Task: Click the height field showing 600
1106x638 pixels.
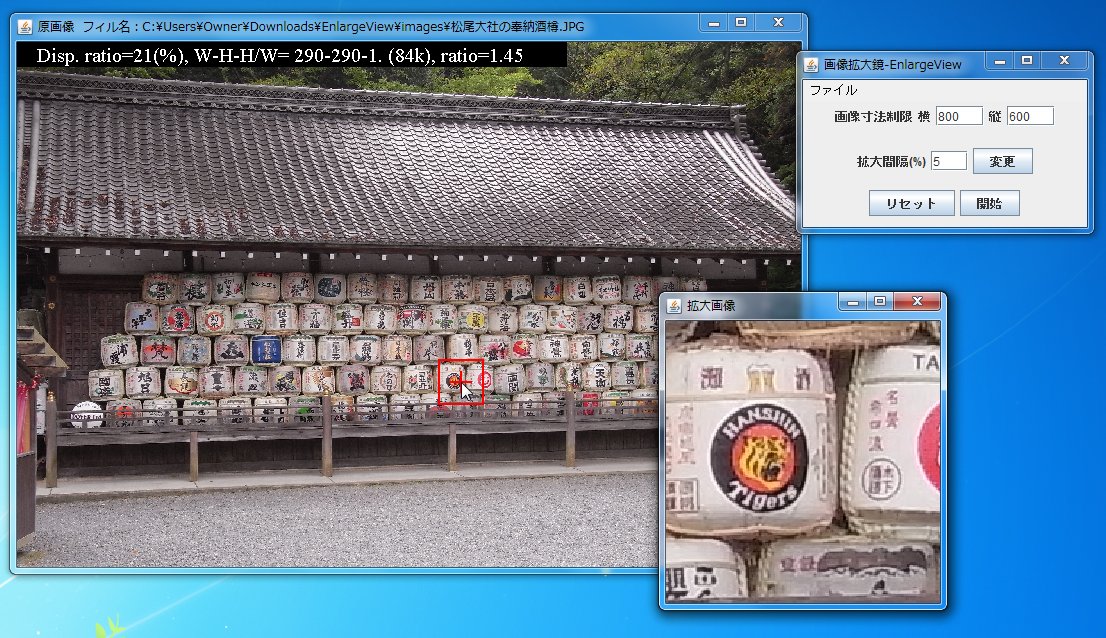Action: click(x=1030, y=115)
